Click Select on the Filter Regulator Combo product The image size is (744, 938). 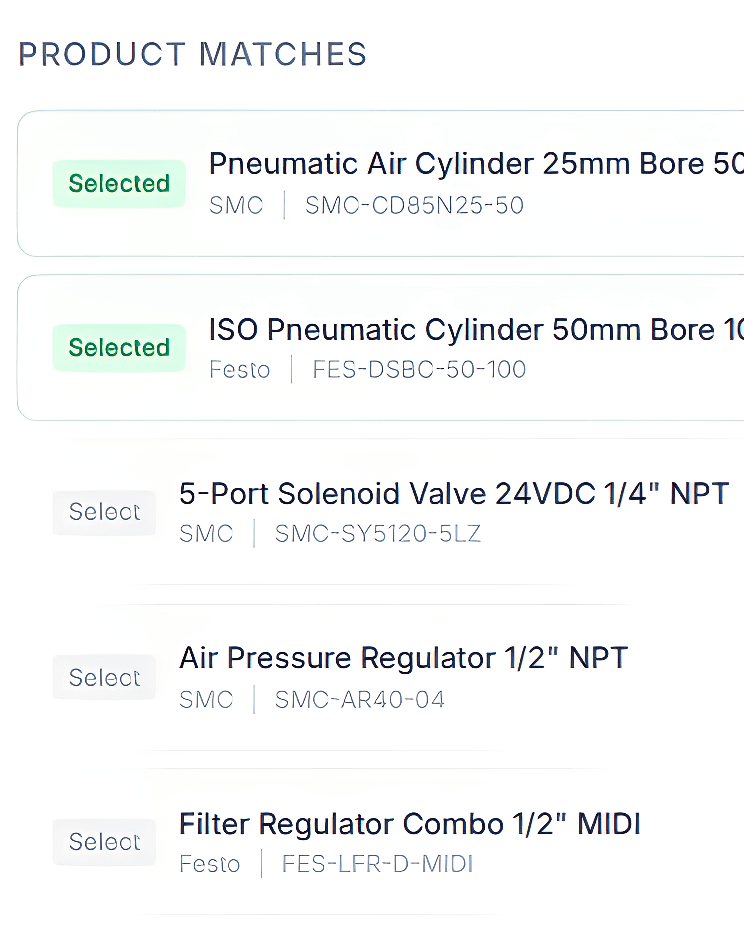pos(104,842)
